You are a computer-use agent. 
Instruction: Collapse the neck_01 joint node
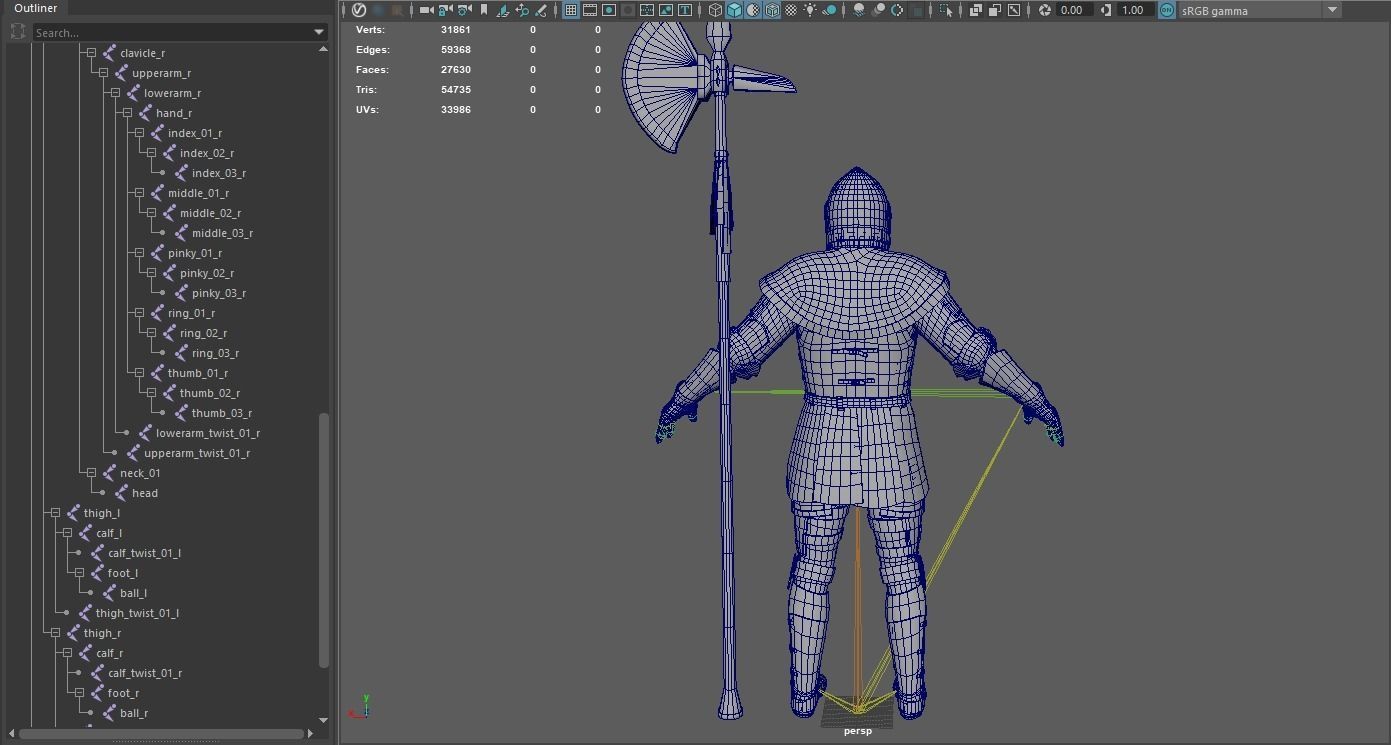[x=91, y=473]
